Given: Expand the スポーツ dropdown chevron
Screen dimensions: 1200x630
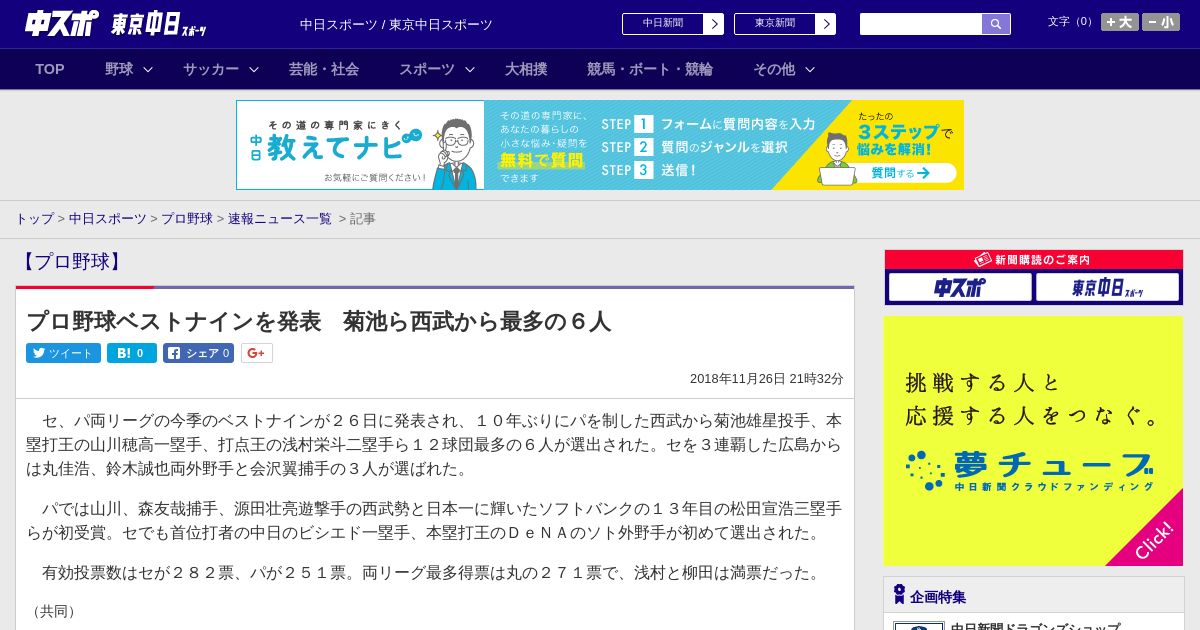Looking at the screenshot, I should tap(470, 69).
